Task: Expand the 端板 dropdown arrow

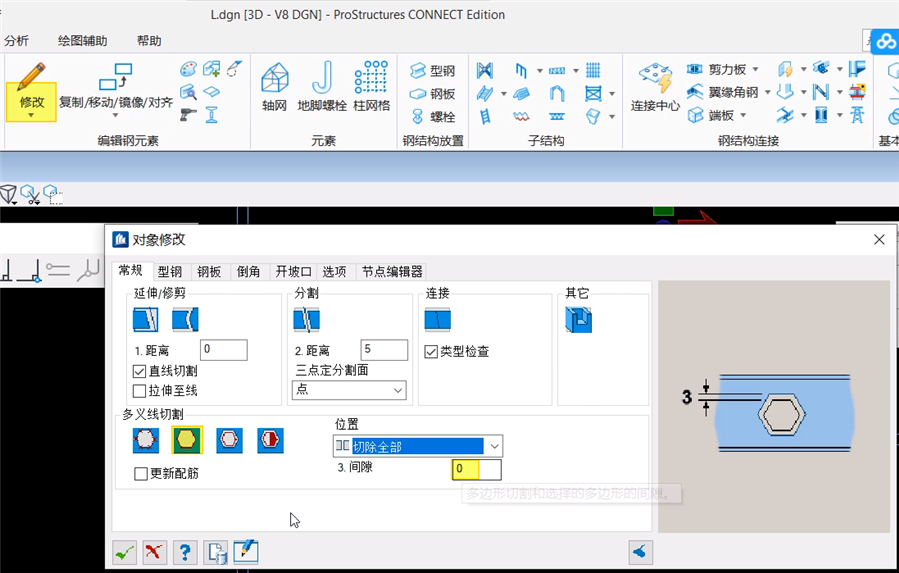Action: tap(743, 115)
